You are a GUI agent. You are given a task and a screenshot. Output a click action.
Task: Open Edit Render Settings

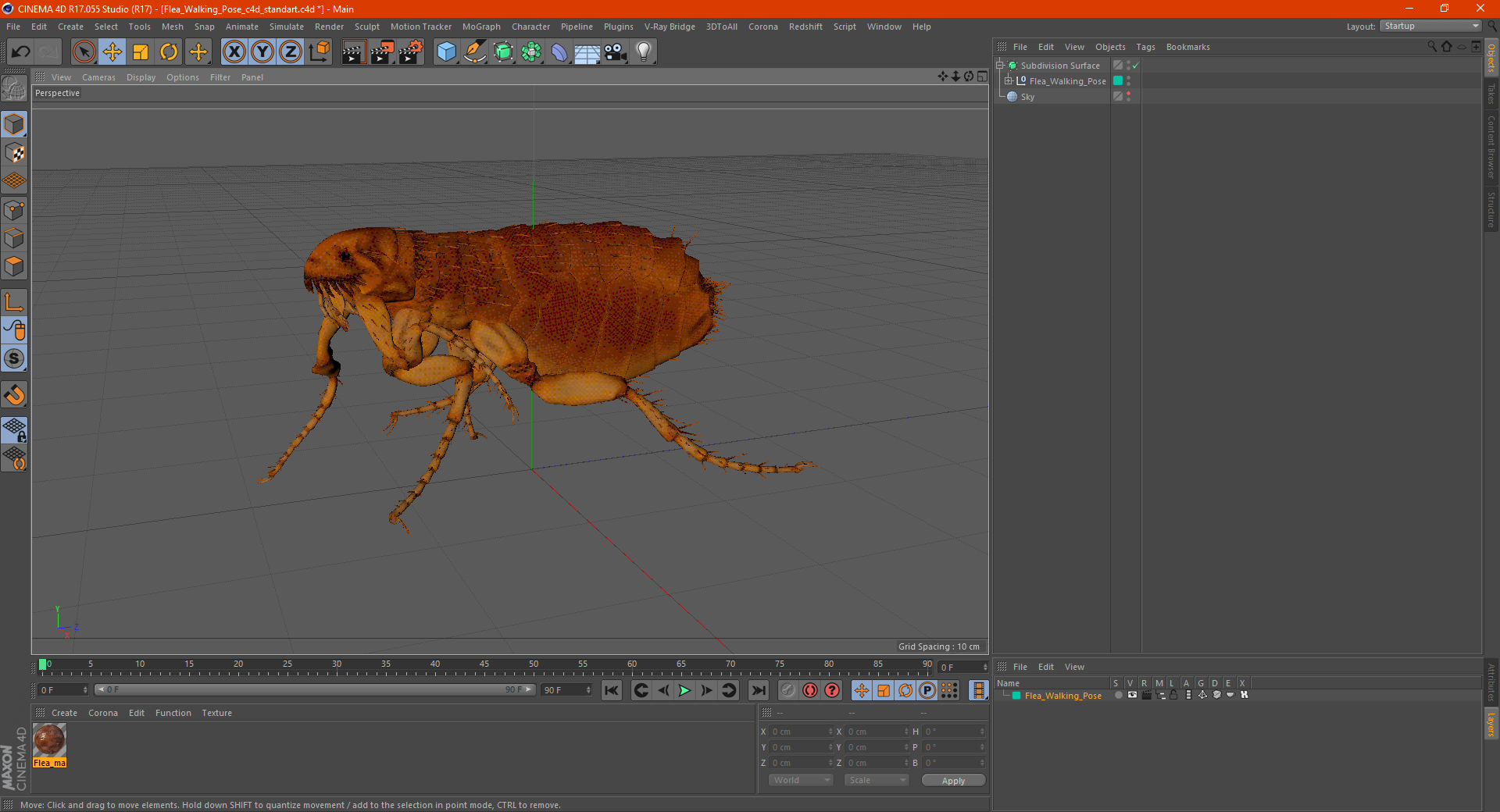click(411, 52)
